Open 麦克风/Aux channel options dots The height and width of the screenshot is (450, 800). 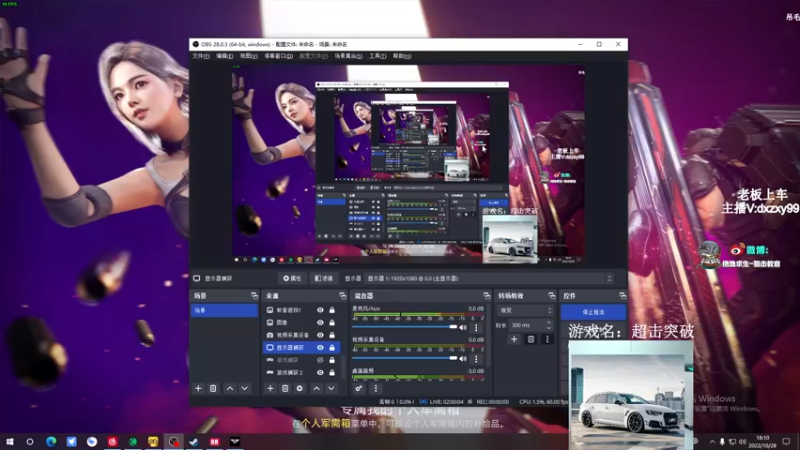click(x=477, y=328)
